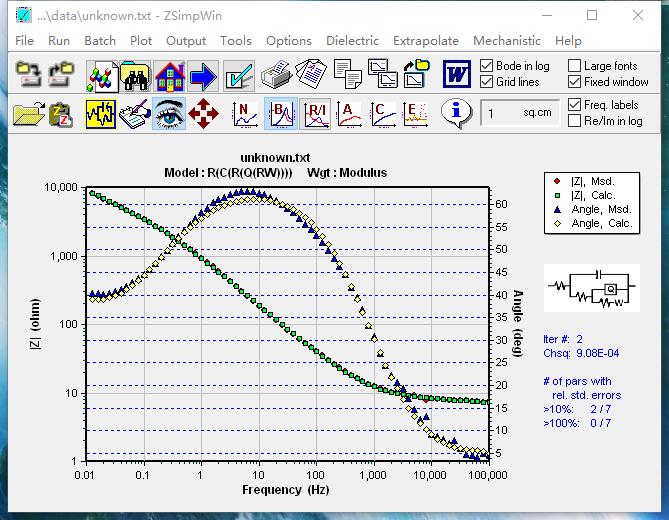Viewport: 669px width, 520px height.
Task: Disable the Bode in log checkbox
Action: (x=488, y=66)
